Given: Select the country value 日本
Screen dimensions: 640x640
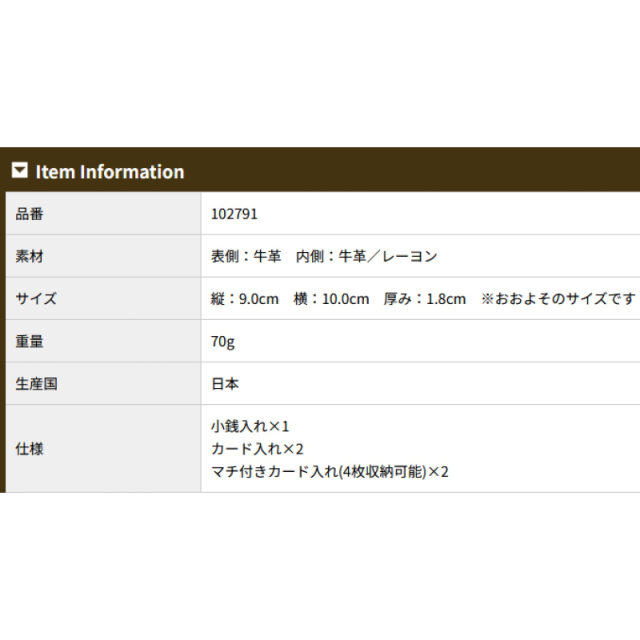Looking at the screenshot, I should pos(225,384).
